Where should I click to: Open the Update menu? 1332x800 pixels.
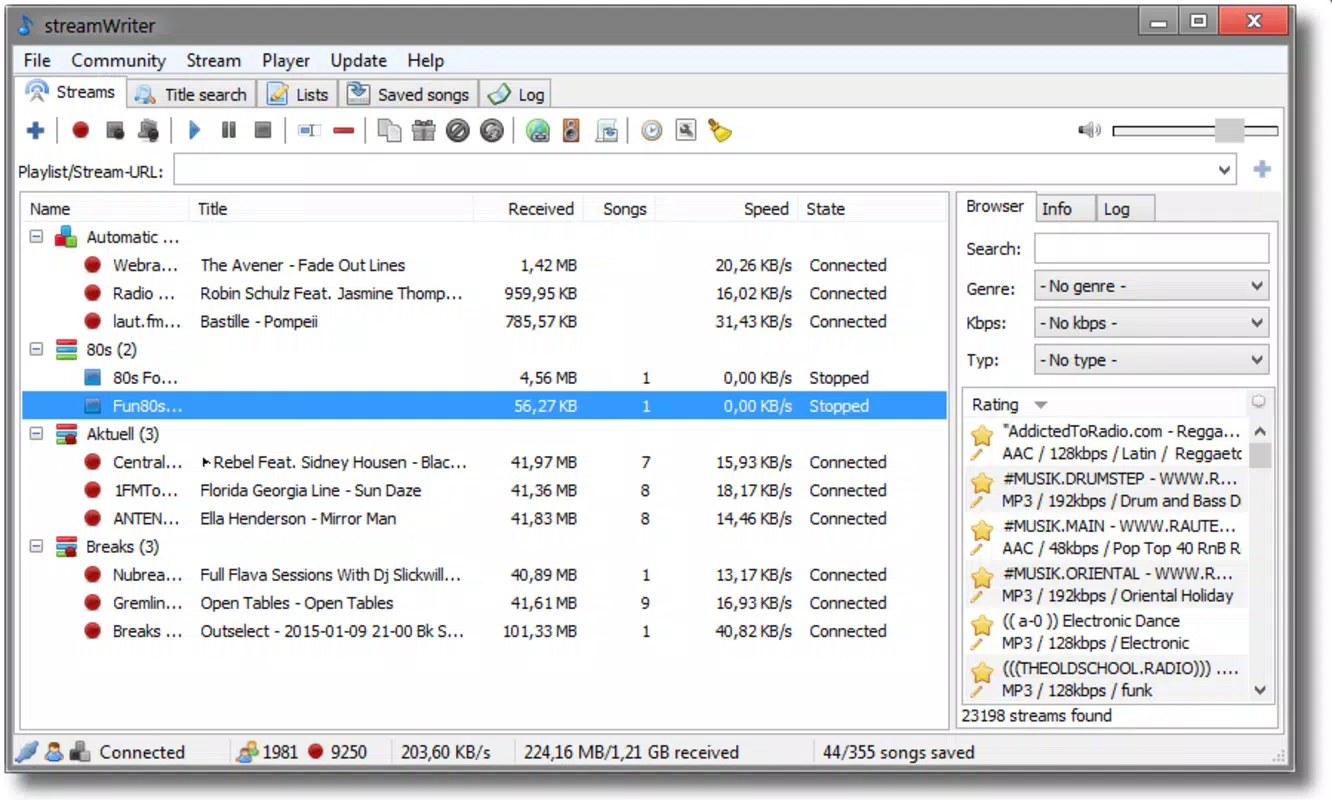pos(358,61)
